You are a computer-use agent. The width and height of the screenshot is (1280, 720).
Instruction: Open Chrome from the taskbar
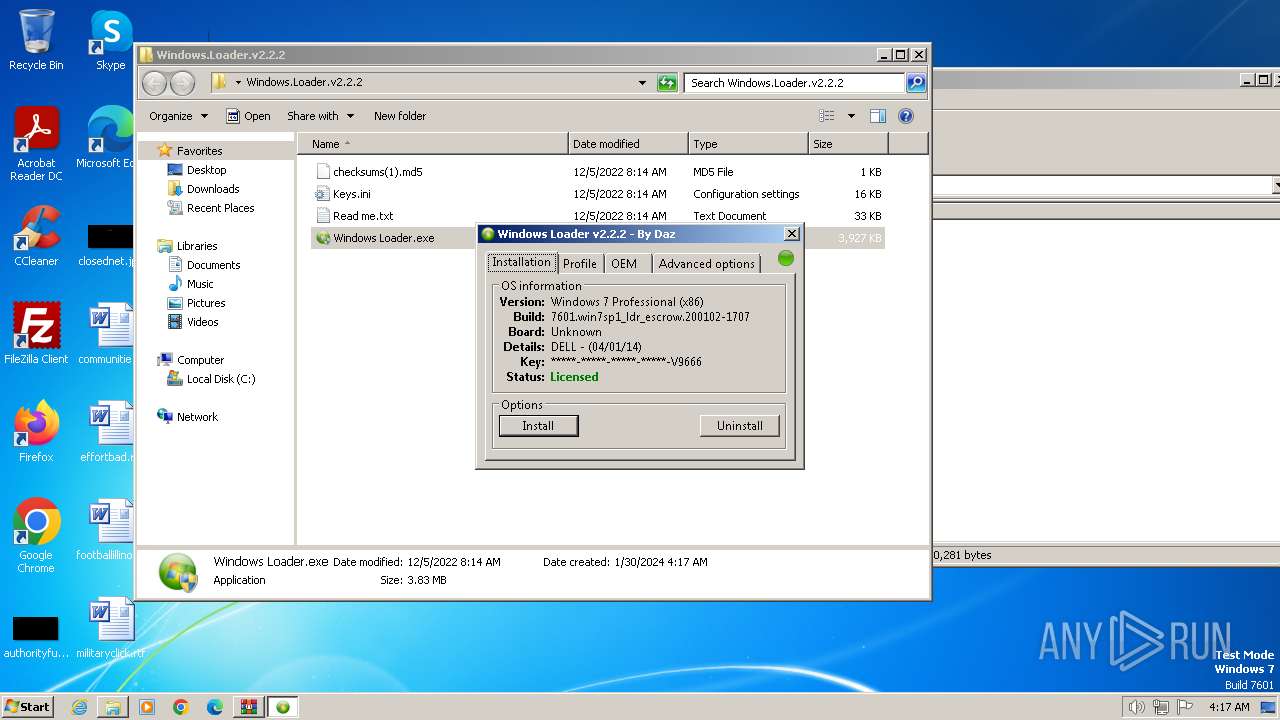pyautogui.click(x=181, y=707)
